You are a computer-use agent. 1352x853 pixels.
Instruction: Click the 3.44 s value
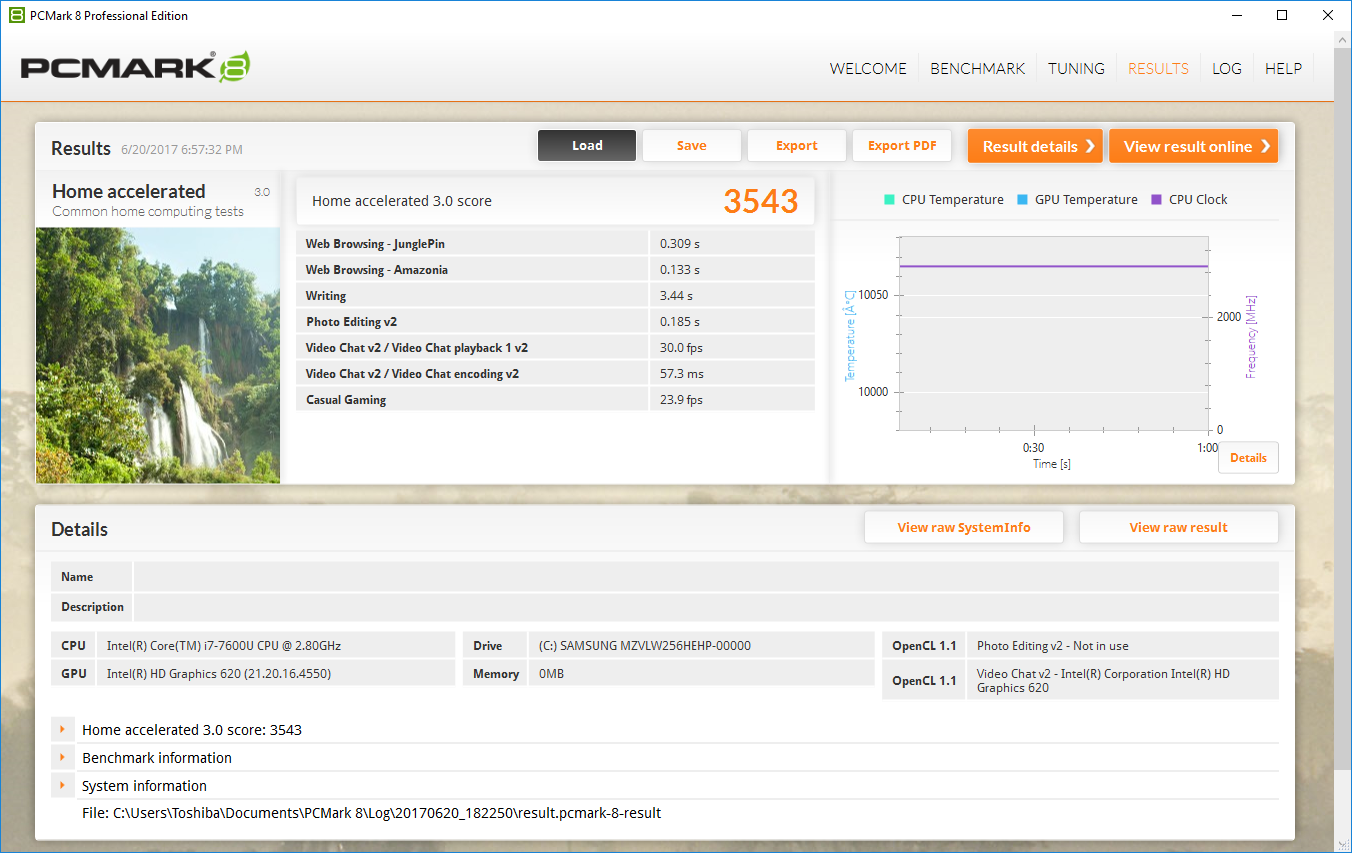tap(676, 295)
